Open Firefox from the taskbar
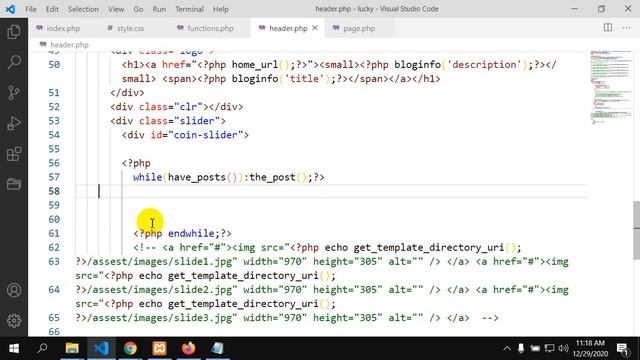This screenshot has height=360, width=640. pyautogui.click(x=189, y=349)
